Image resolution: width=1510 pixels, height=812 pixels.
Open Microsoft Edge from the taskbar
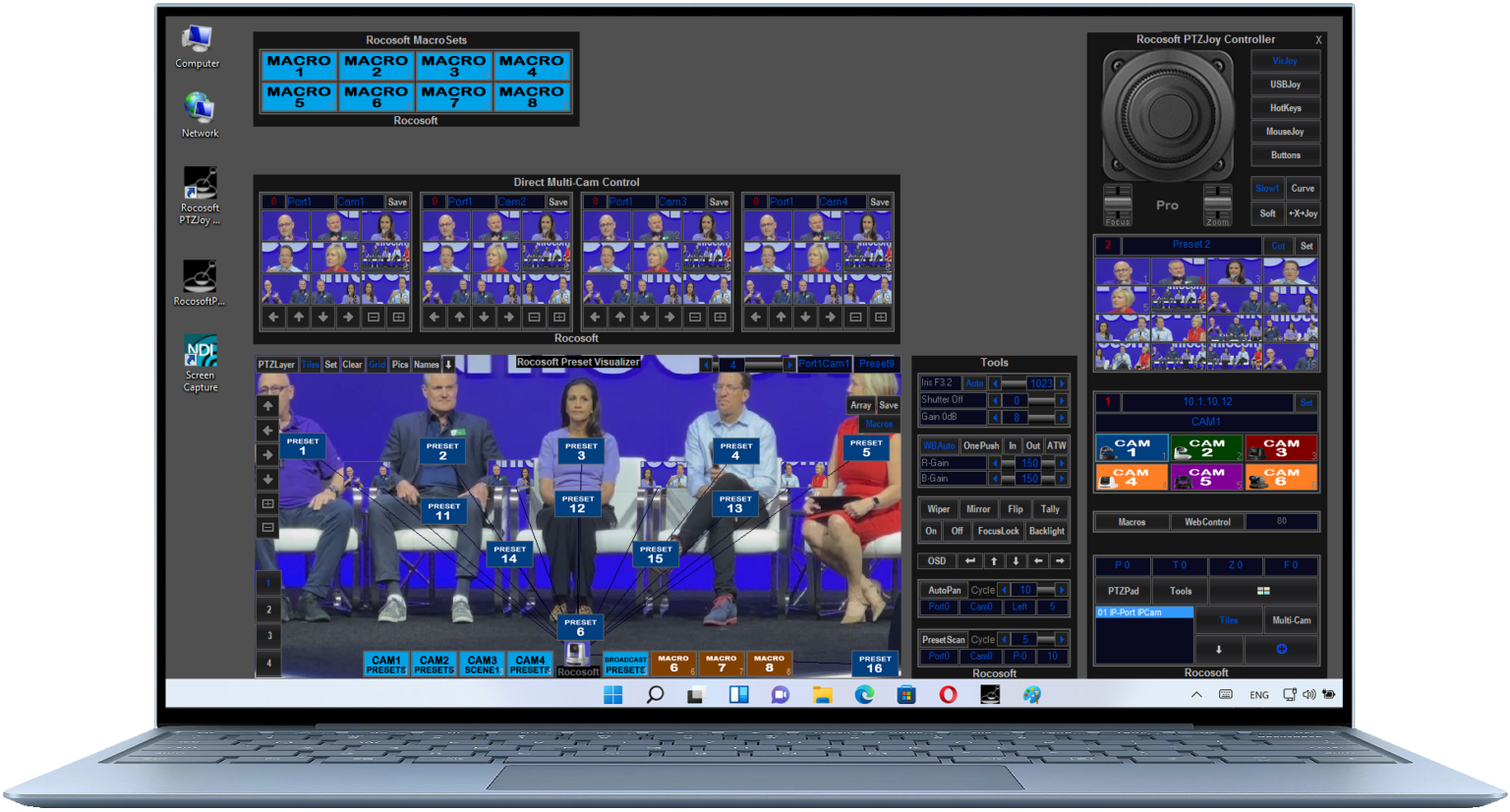pyautogui.click(x=864, y=695)
